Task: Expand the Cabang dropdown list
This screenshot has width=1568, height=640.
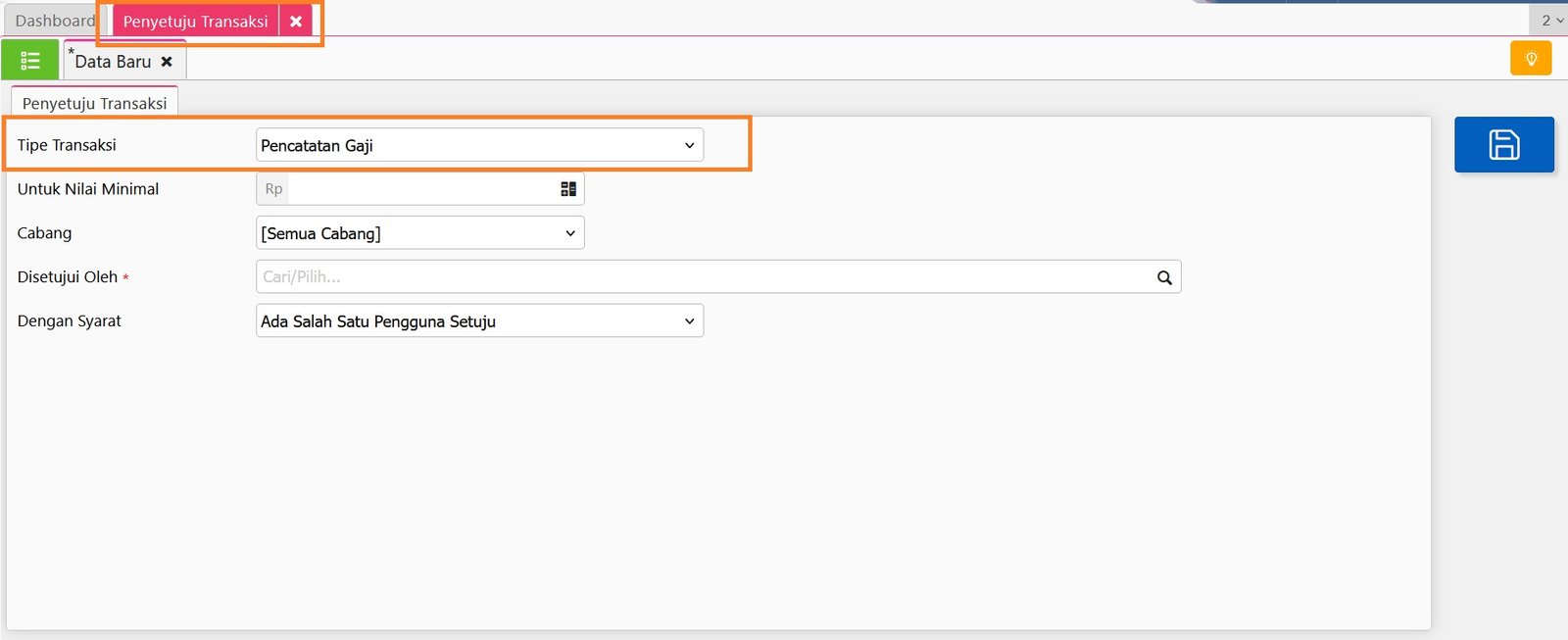Action: coord(419,233)
